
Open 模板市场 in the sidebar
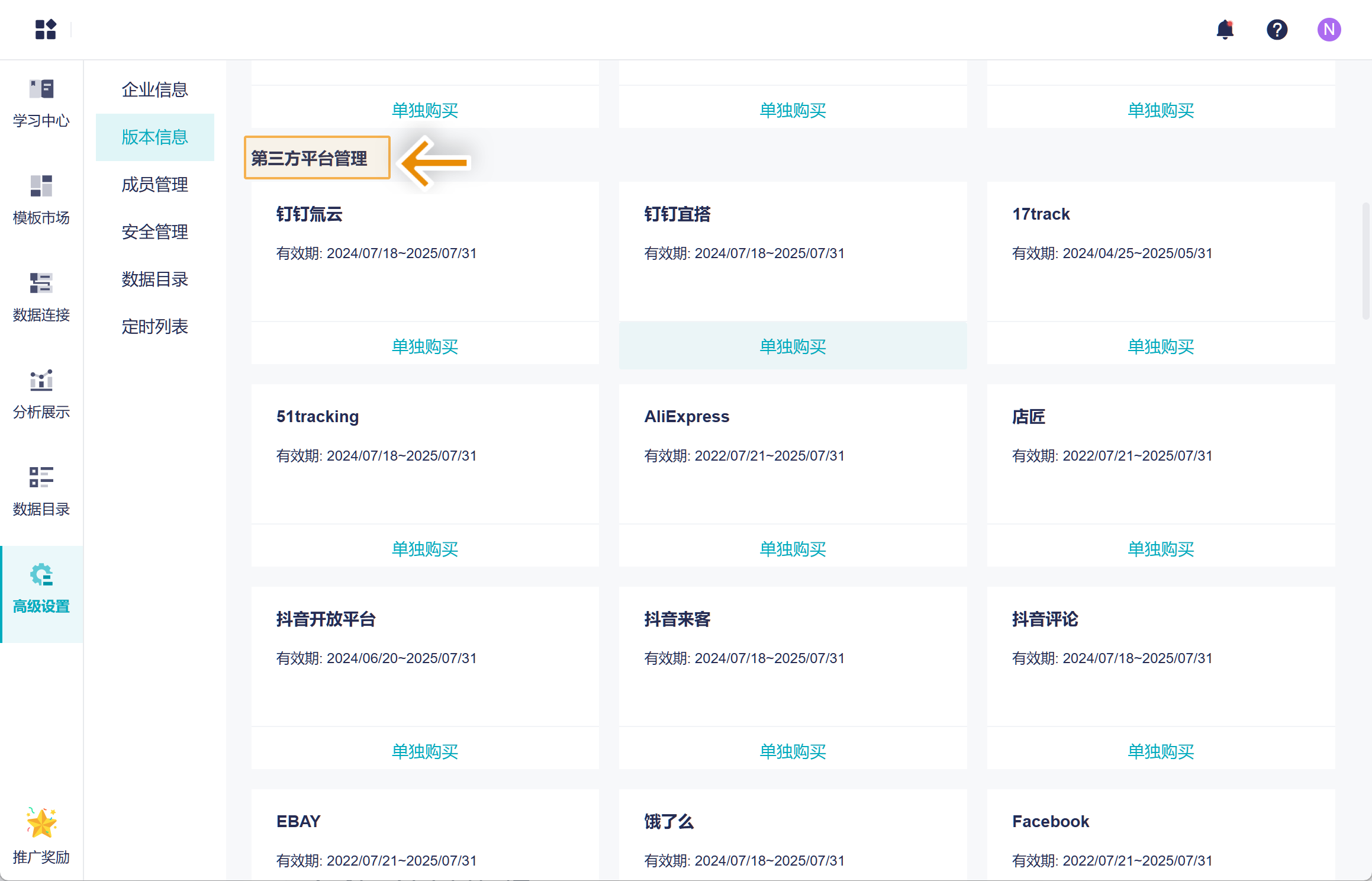click(41, 201)
